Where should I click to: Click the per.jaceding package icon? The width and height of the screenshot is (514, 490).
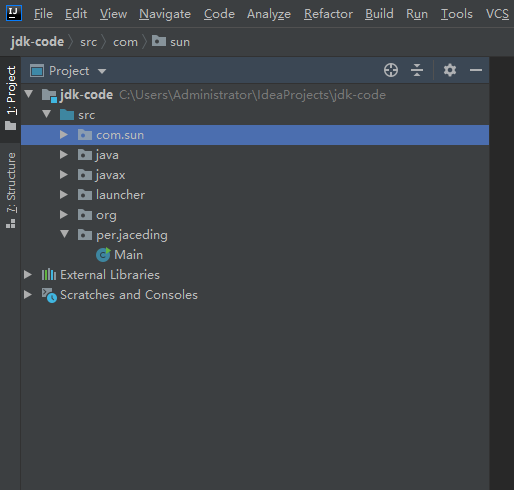85,235
